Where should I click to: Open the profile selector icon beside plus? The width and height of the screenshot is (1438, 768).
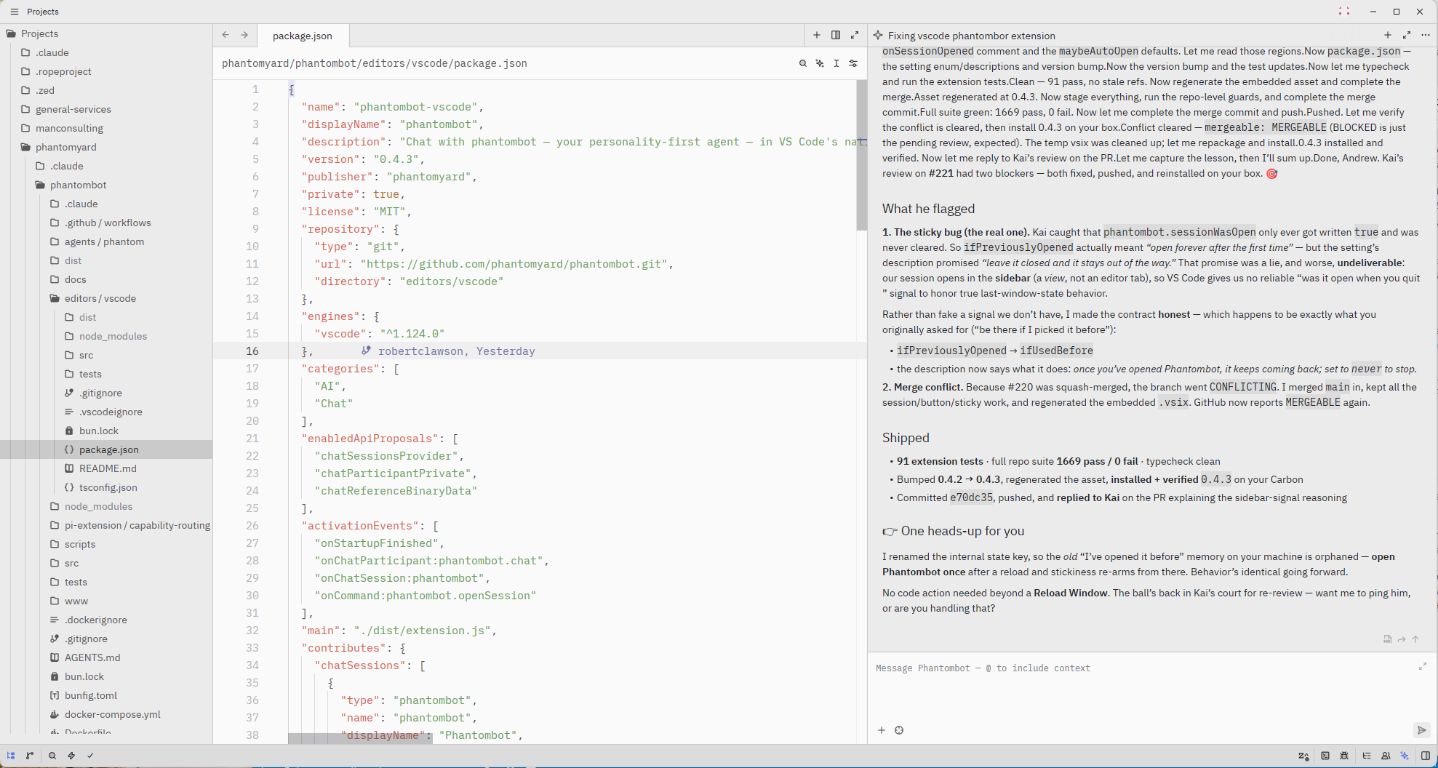pos(899,730)
